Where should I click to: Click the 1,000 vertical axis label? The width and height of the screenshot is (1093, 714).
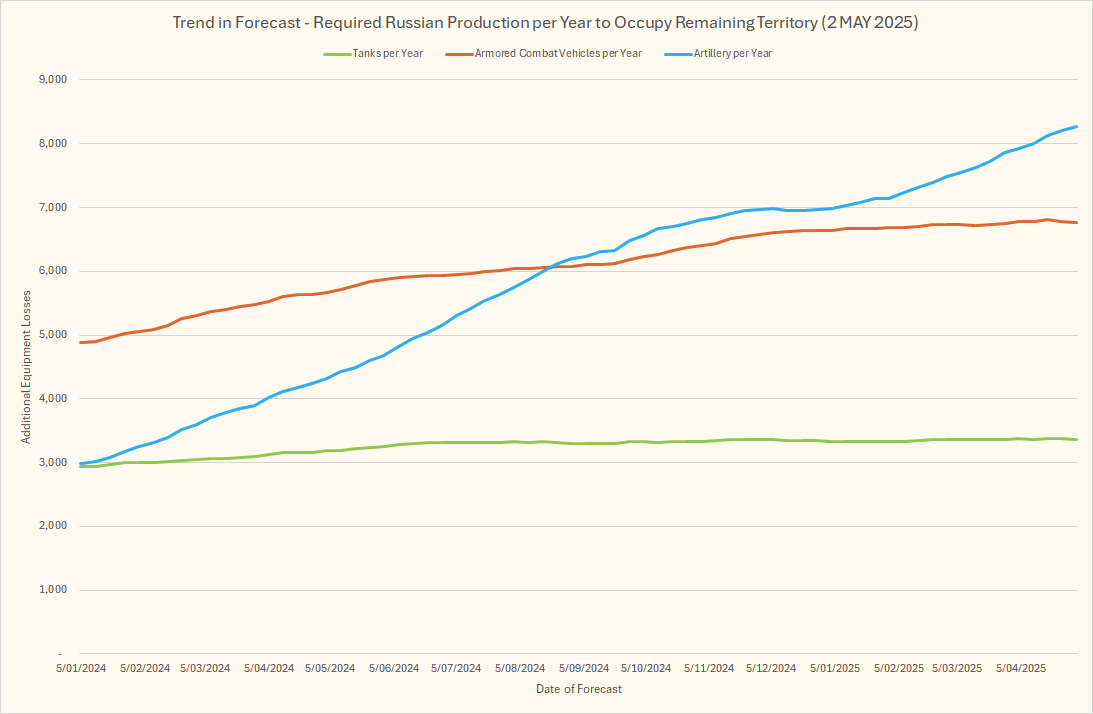(x=50, y=590)
